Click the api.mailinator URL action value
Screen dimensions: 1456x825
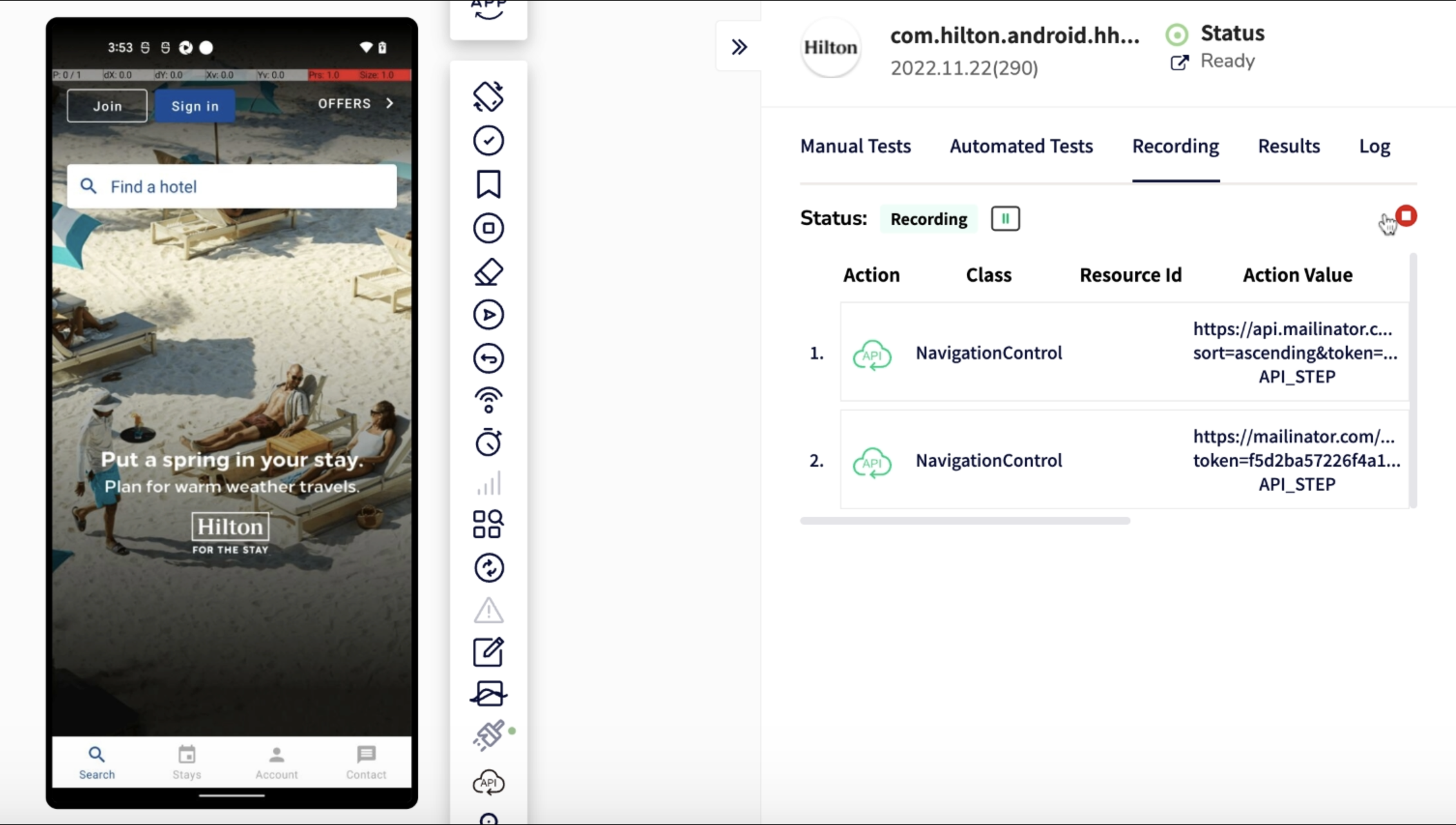[1296, 353]
